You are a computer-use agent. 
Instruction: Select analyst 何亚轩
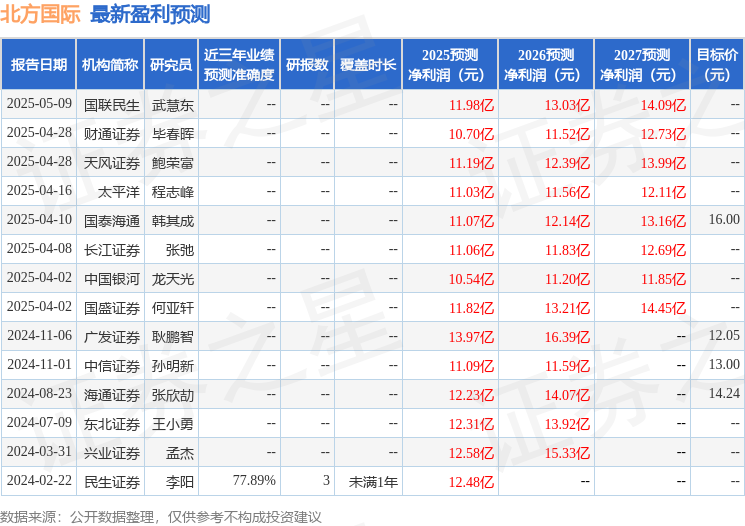coord(173,308)
